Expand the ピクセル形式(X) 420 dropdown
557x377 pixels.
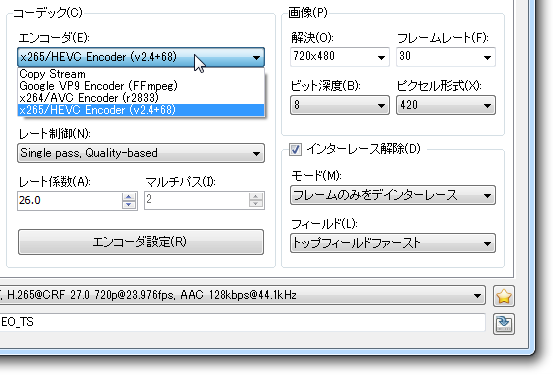coord(446,105)
